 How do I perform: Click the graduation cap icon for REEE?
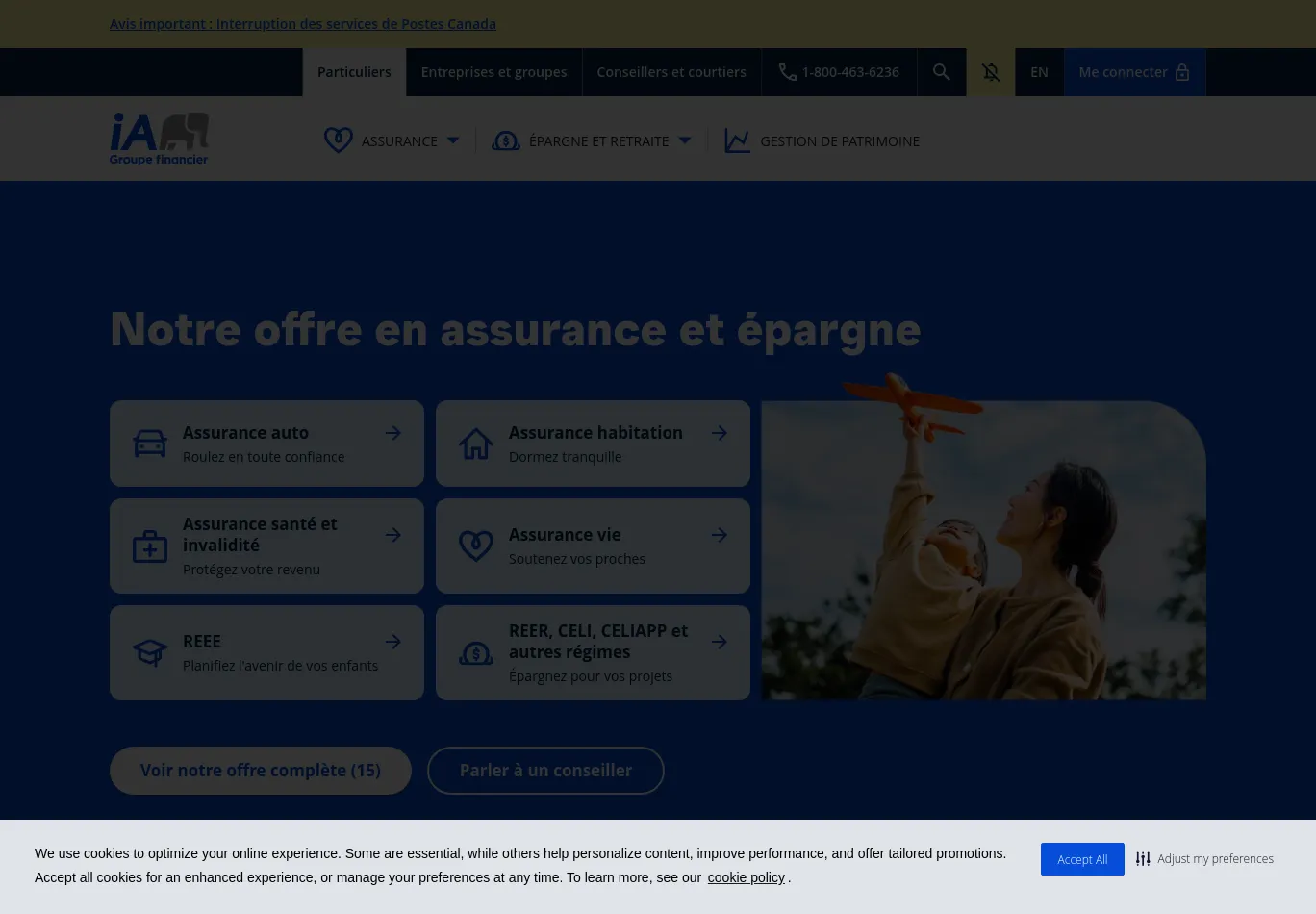click(150, 652)
